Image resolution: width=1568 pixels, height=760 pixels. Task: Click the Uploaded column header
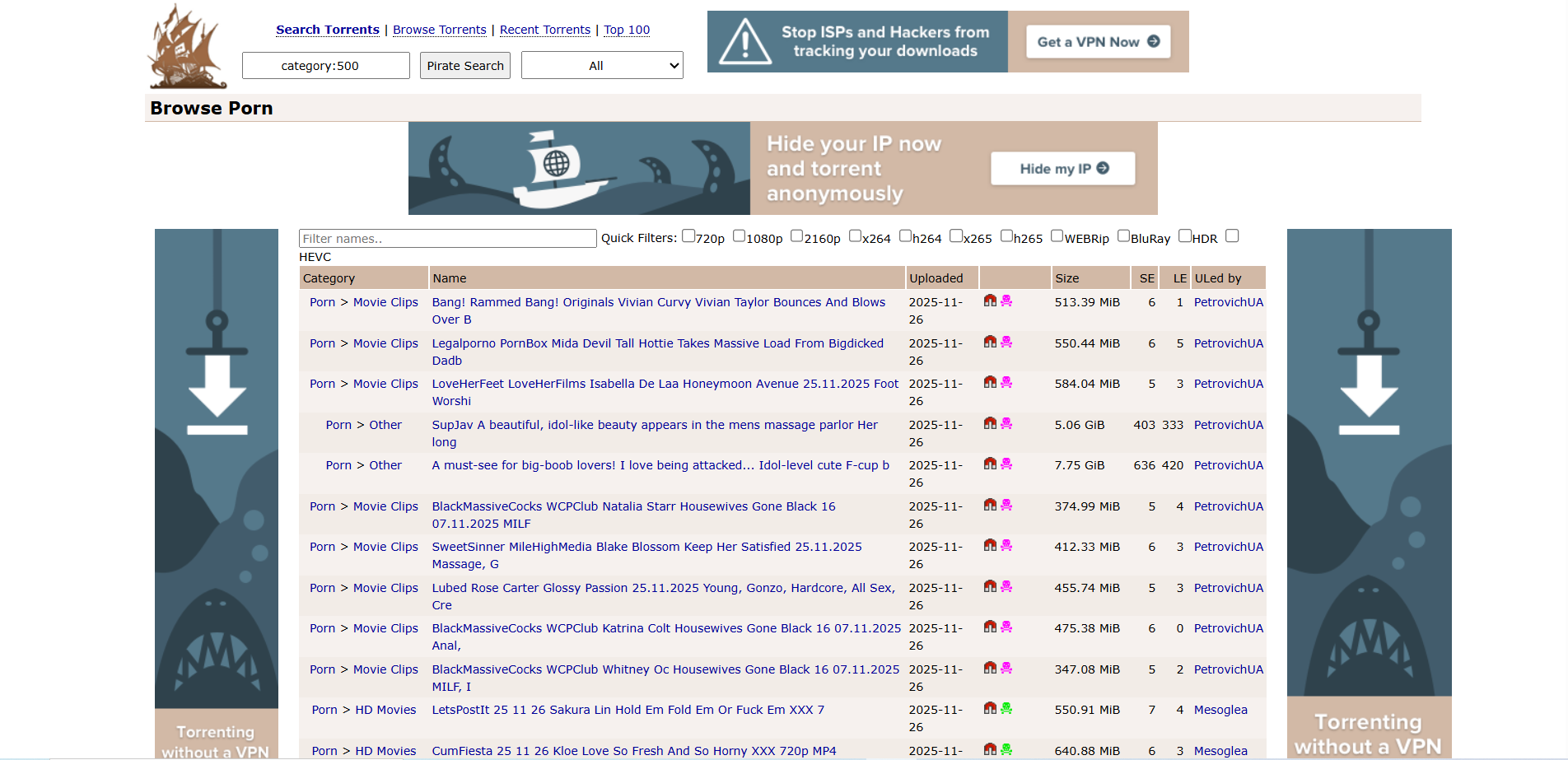pyautogui.click(x=942, y=278)
